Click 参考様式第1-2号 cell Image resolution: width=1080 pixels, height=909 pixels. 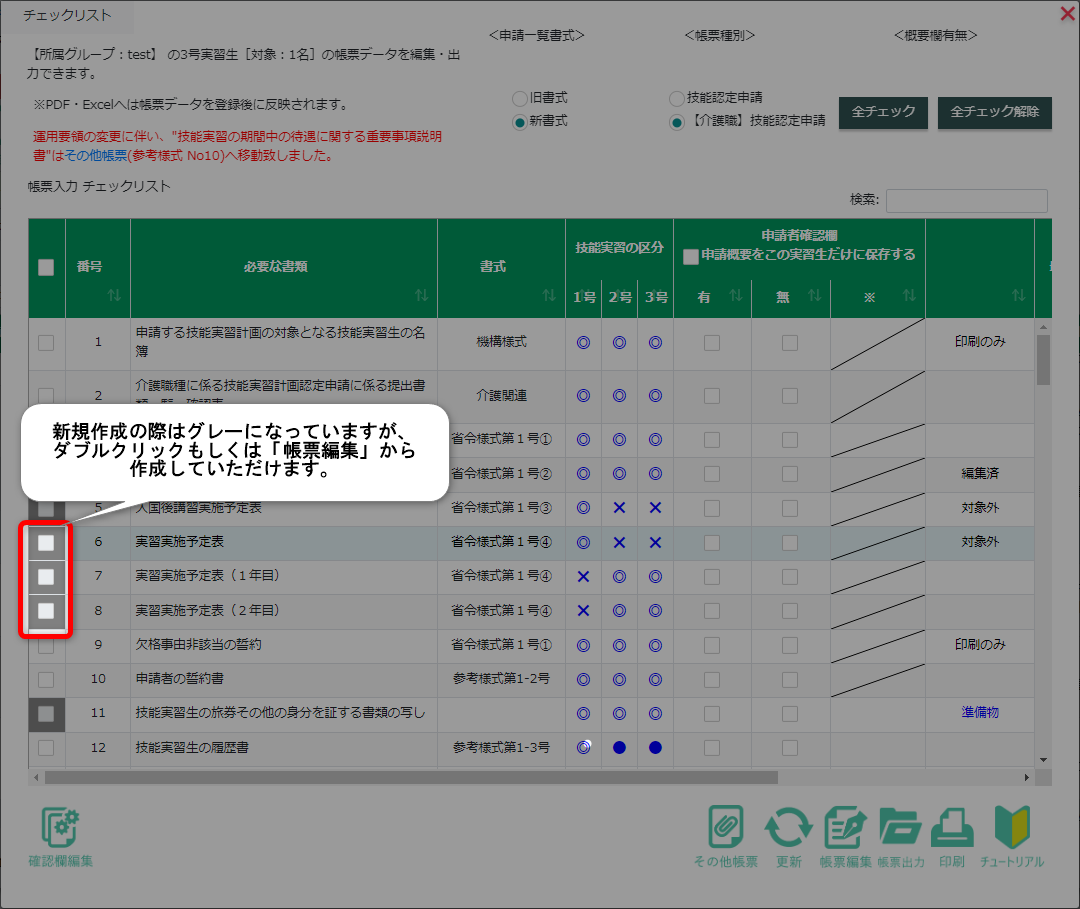click(x=501, y=679)
